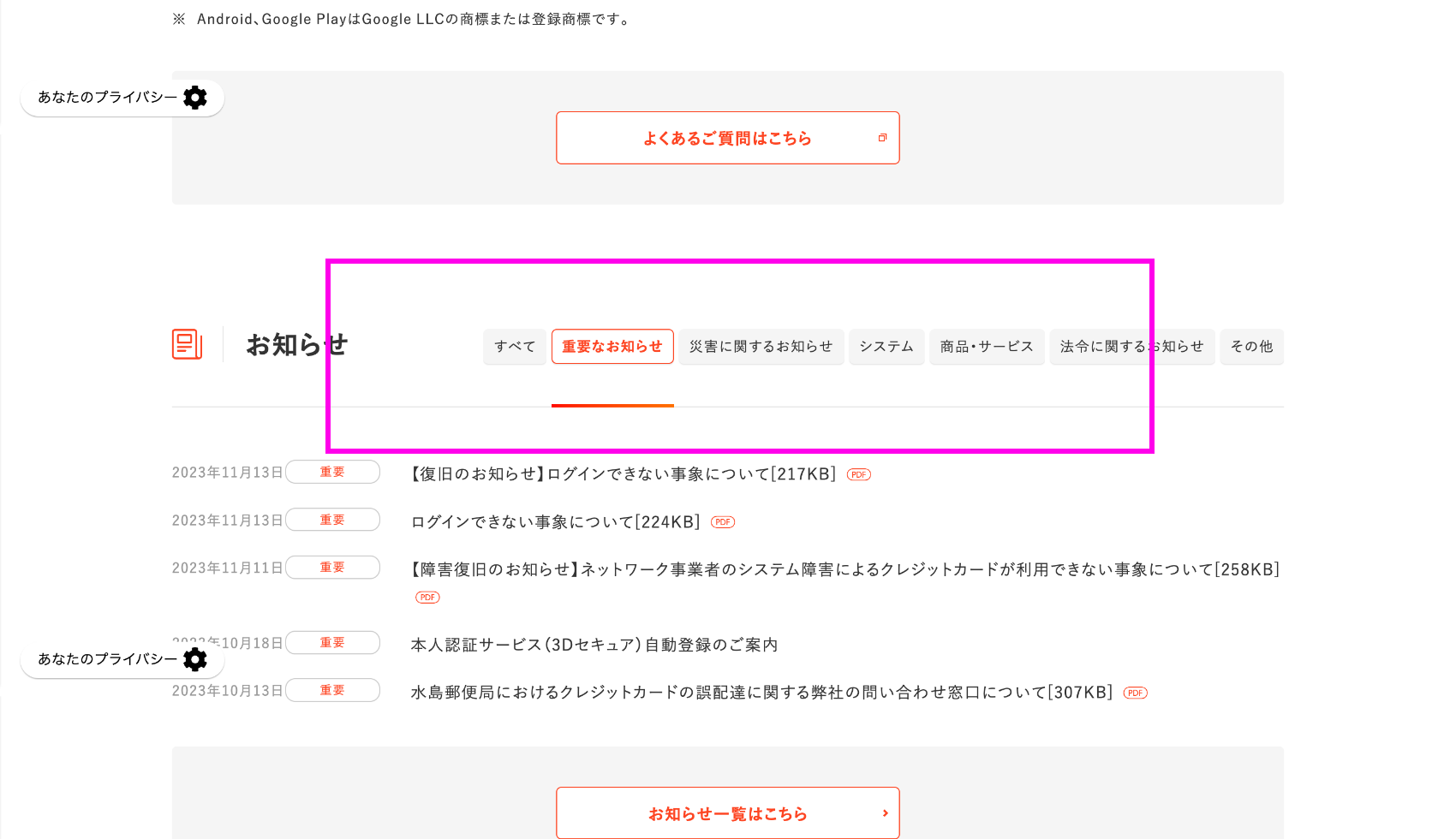Open the 法令に関するお知らせ tab

click(x=1132, y=347)
